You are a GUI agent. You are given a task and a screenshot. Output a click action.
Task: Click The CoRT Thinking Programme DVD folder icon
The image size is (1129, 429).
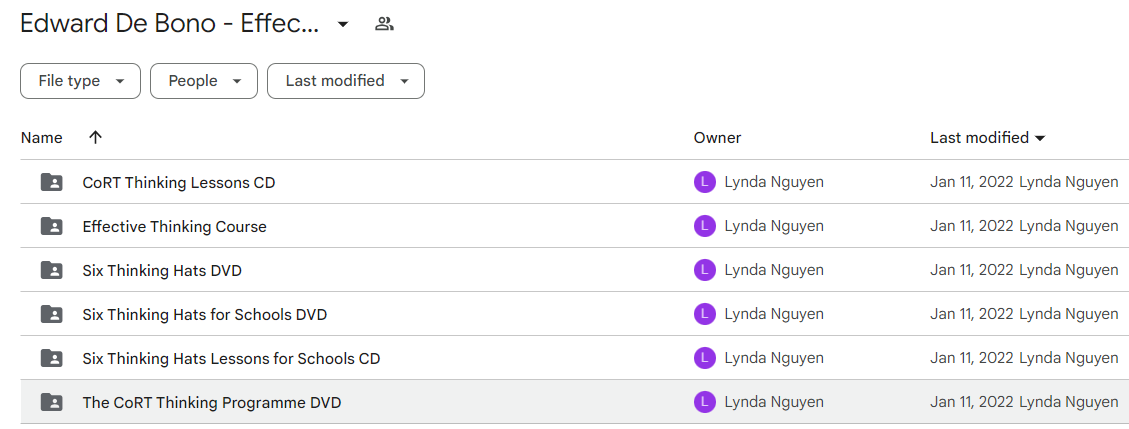(x=51, y=402)
